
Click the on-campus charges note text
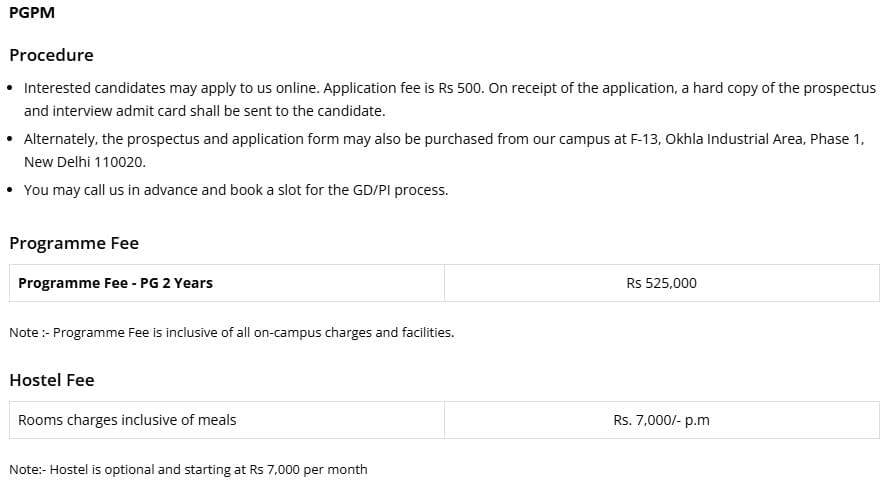pyautogui.click(x=231, y=332)
